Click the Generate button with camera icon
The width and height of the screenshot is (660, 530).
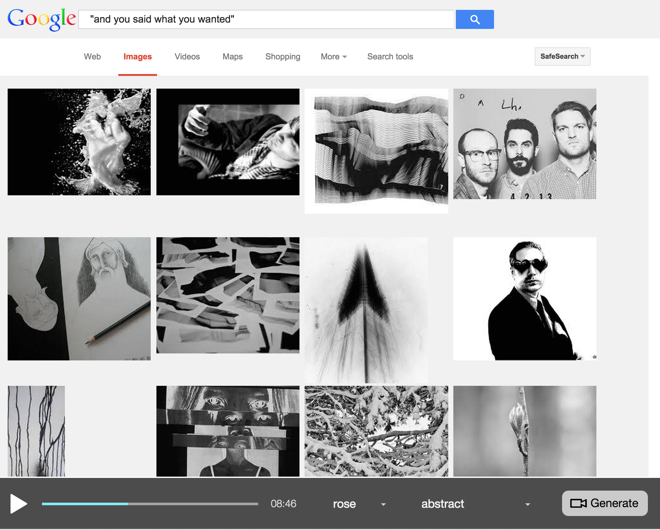tap(604, 503)
